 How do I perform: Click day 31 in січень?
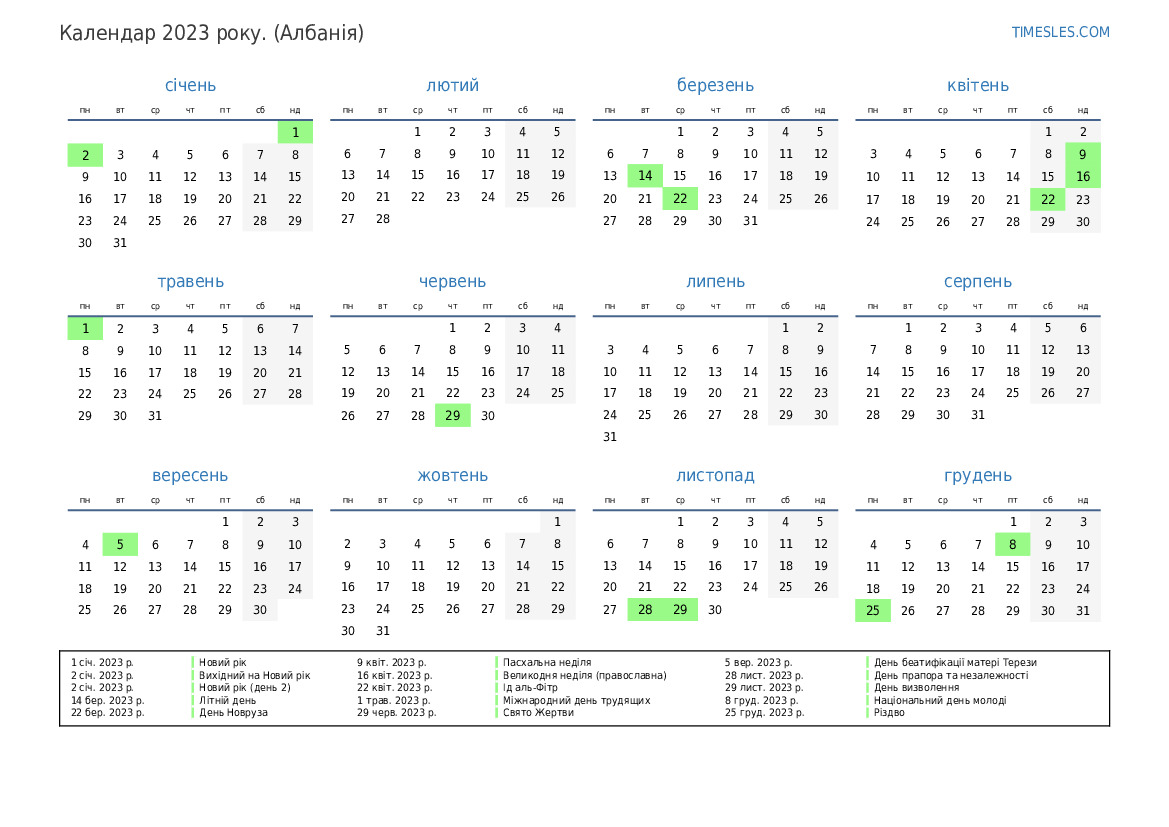click(x=120, y=243)
